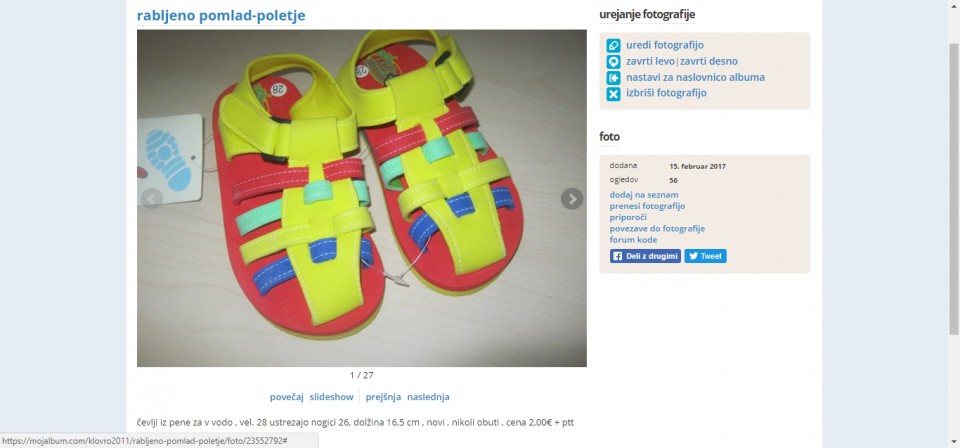Viewport: 960px width, 448px height.
Task: Click 'naslednja' to view next photo
Action: (428, 397)
